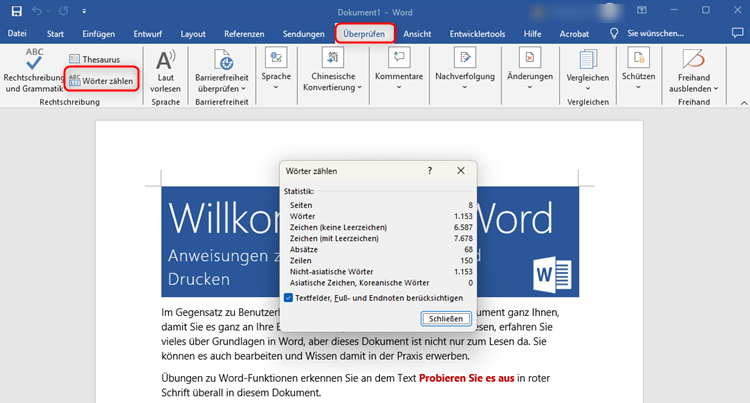750x403 pixels.
Task: Open Quick Access Toolbar customization arrow
Action: click(x=84, y=11)
